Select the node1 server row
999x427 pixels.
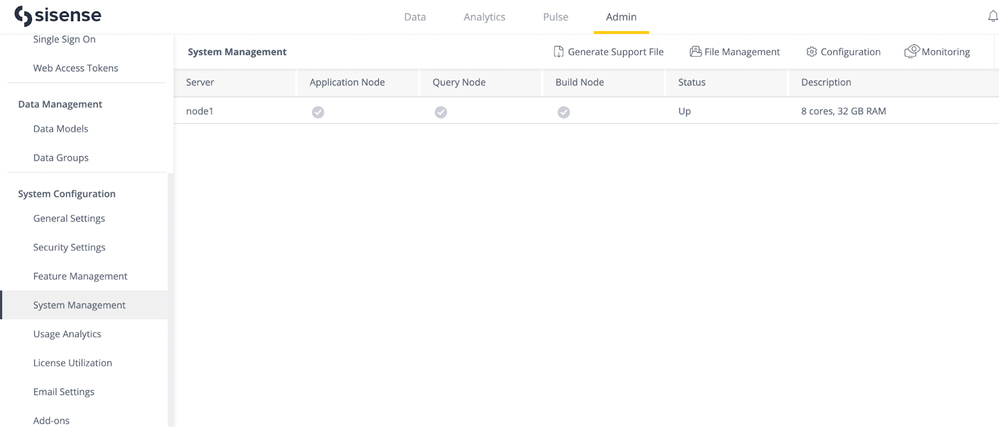click(200, 111)
